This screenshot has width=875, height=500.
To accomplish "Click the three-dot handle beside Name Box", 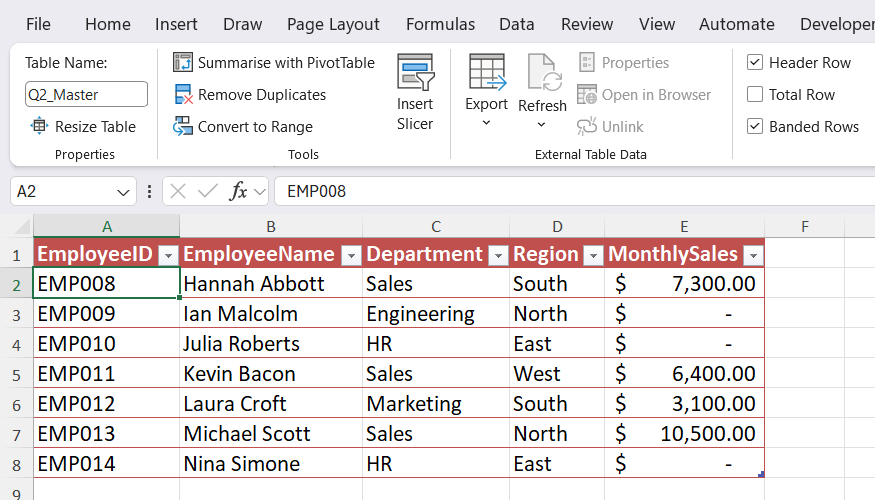I will coord(149,191).
